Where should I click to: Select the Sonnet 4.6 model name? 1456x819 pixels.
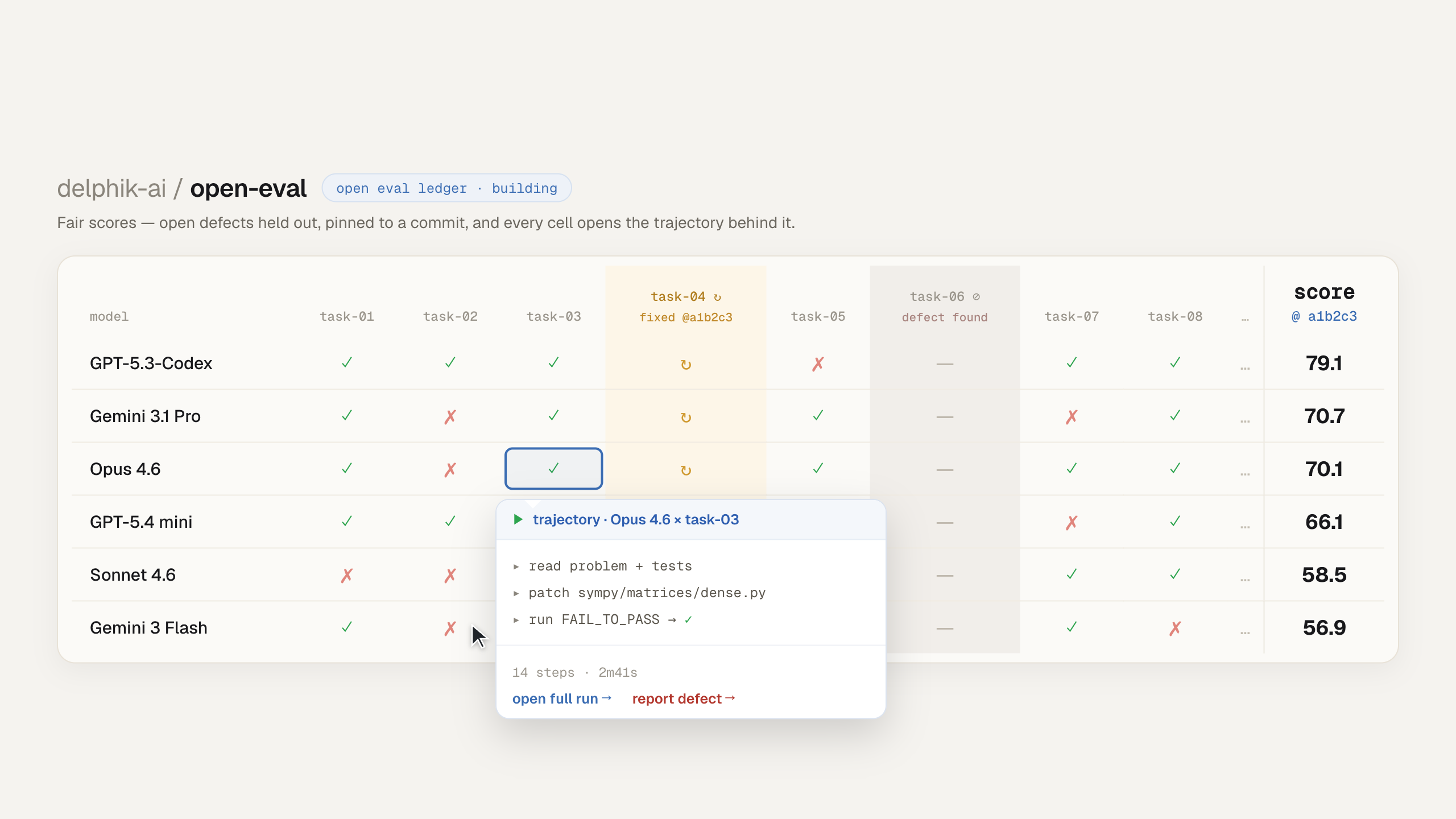point(133,574)
